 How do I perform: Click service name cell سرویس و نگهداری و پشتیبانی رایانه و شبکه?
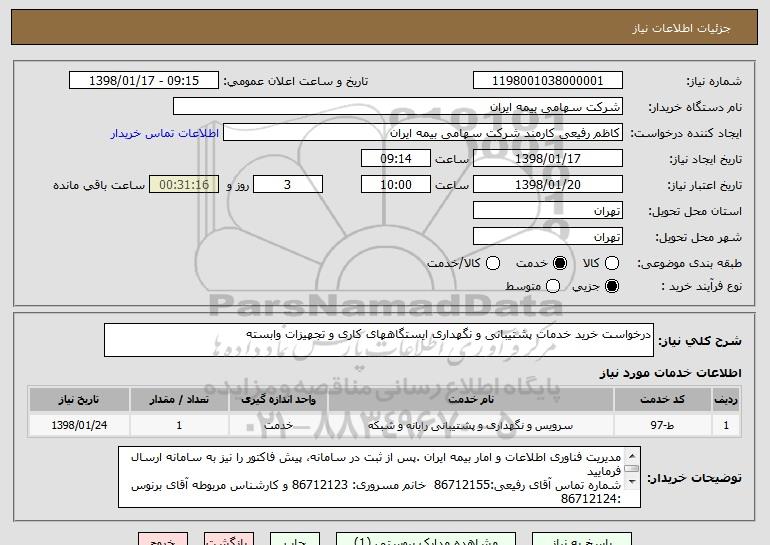coord(470,425)
